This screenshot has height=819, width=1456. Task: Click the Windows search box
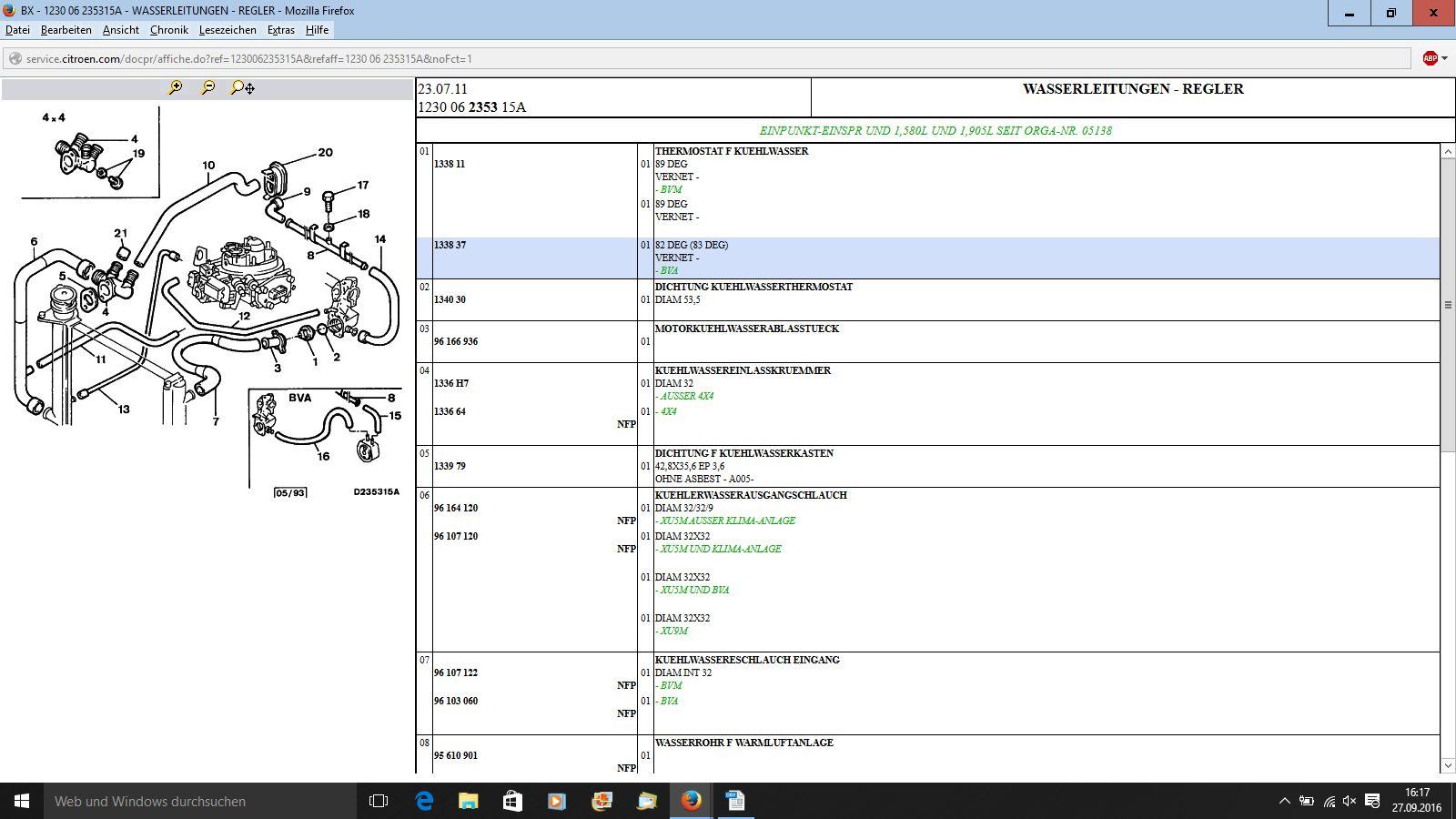pyautogui.click(x=200, y=801)
